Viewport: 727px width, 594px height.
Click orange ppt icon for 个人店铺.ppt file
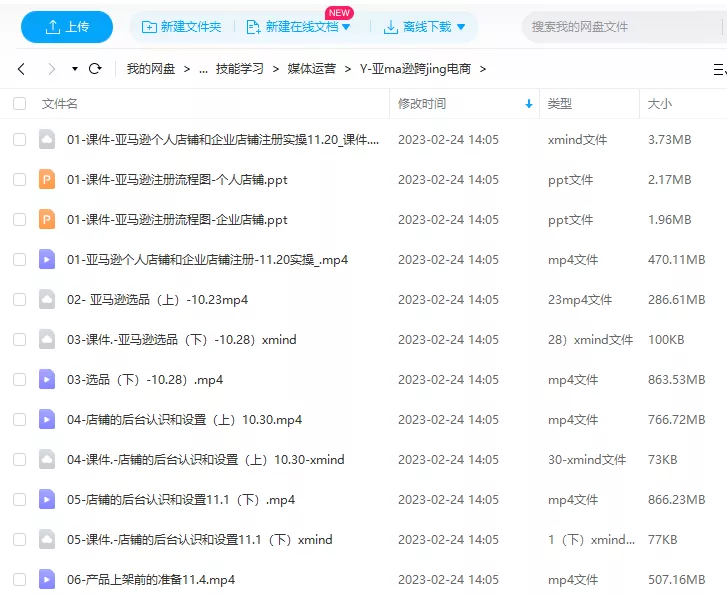46,180
